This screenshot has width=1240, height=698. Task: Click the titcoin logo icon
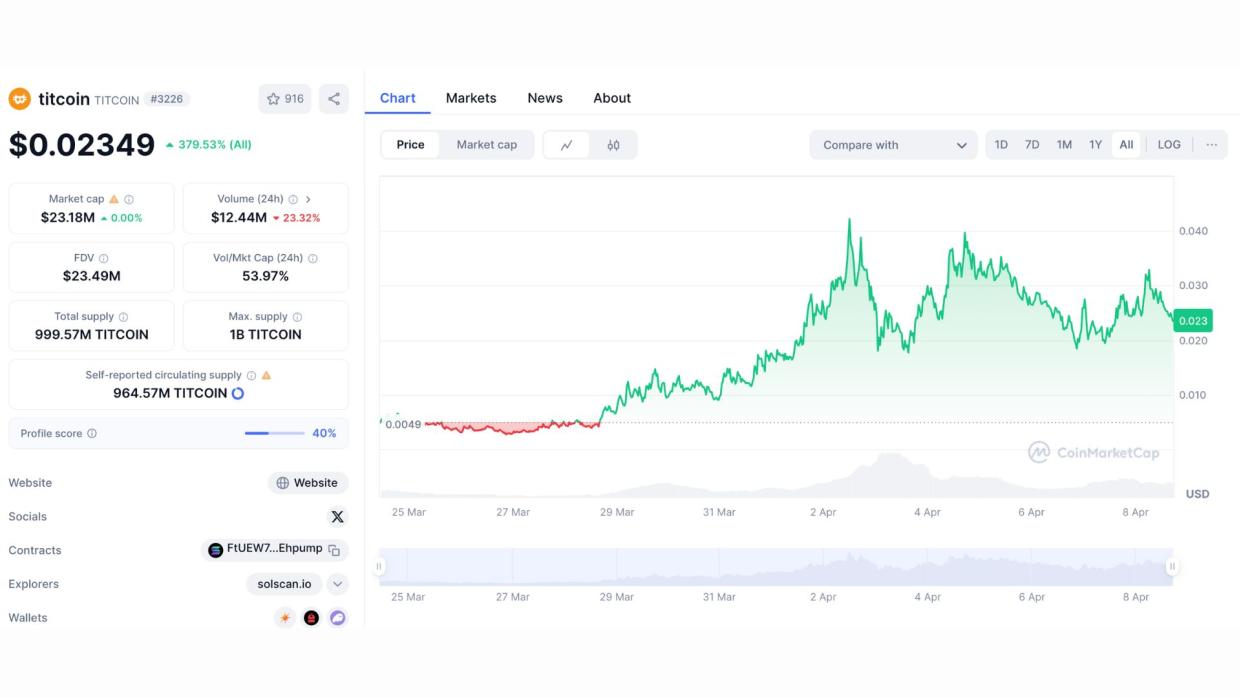pos(19,99)
